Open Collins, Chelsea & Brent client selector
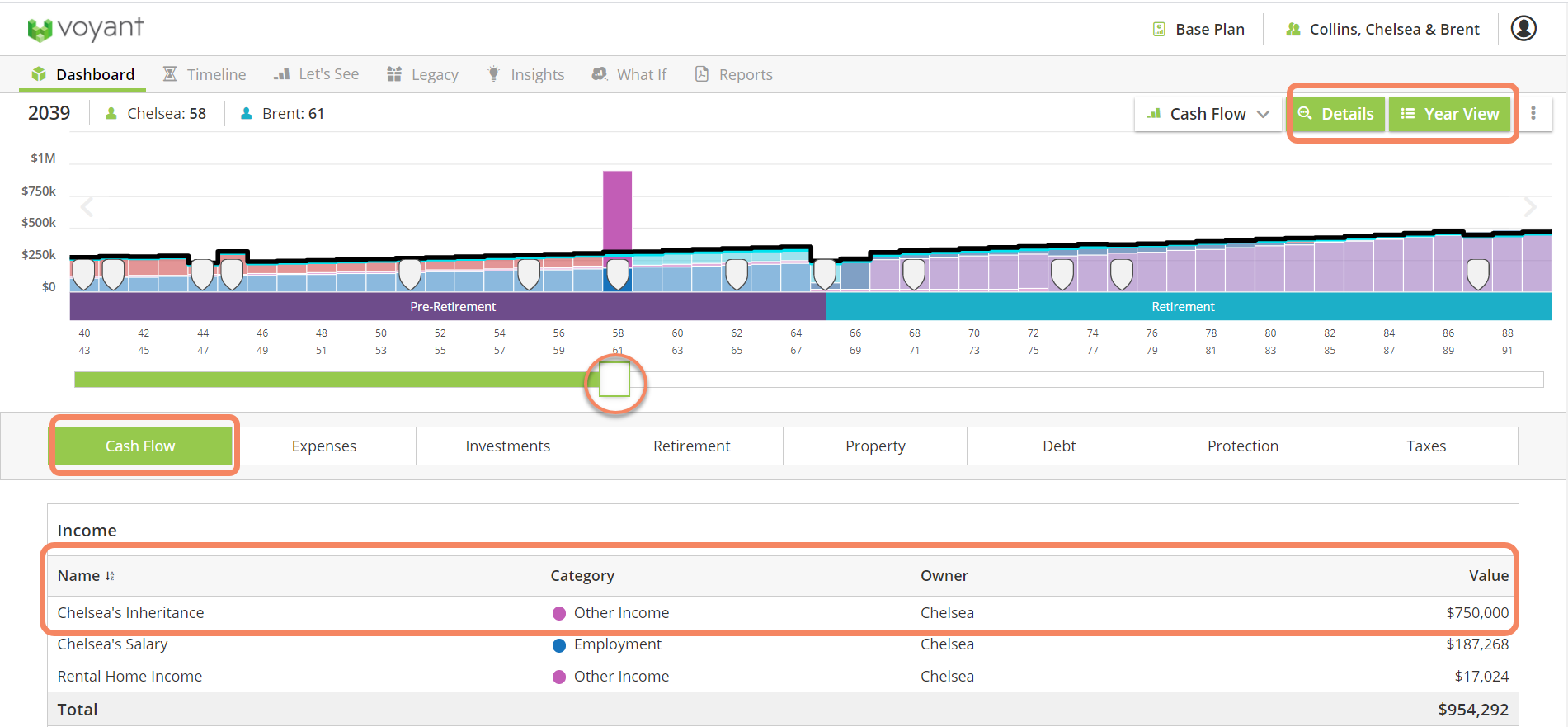The height and width of the screenshot is (727, 1568). coord(1394,30)
